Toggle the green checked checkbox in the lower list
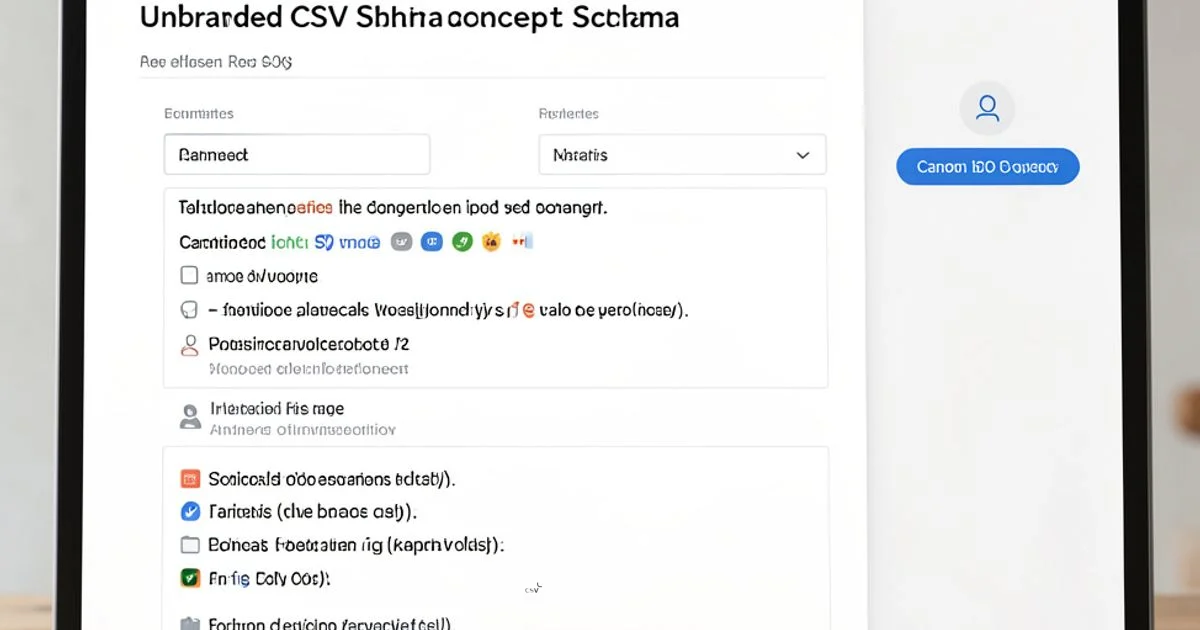This screenshot has height=630, width=1200. click(x=190, y=577)
